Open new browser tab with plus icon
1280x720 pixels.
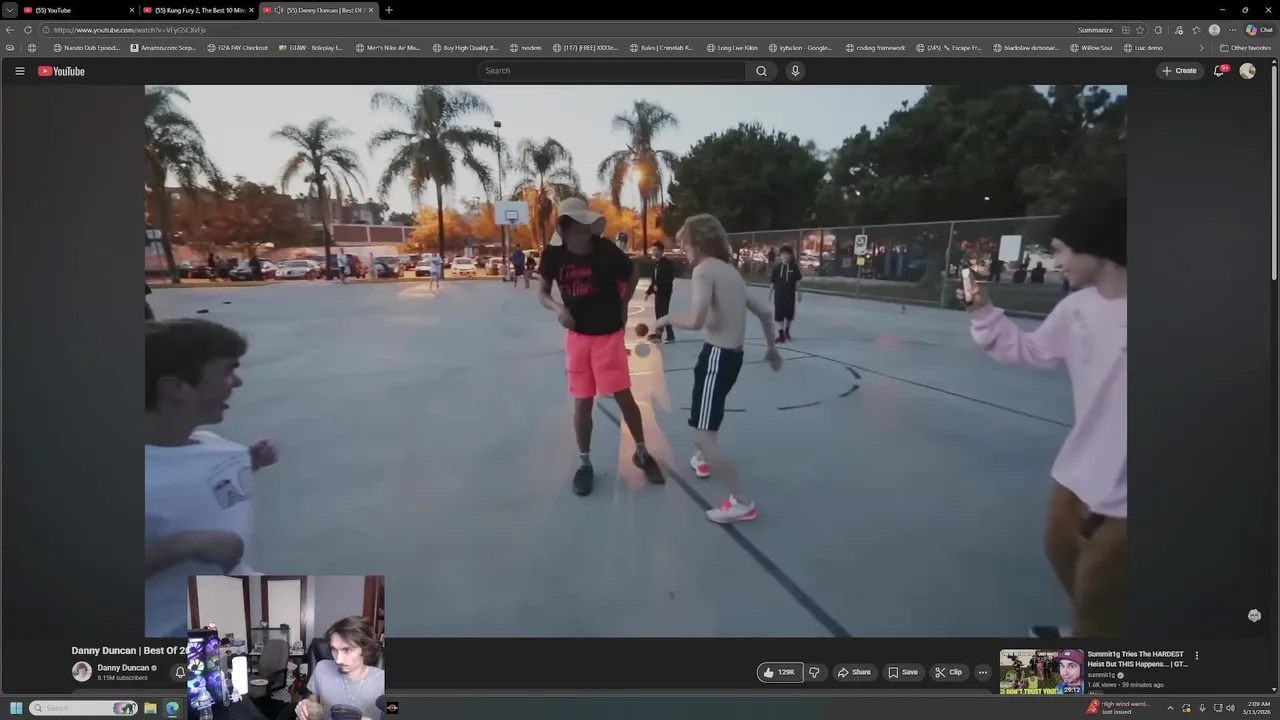[x=389, y=10]
